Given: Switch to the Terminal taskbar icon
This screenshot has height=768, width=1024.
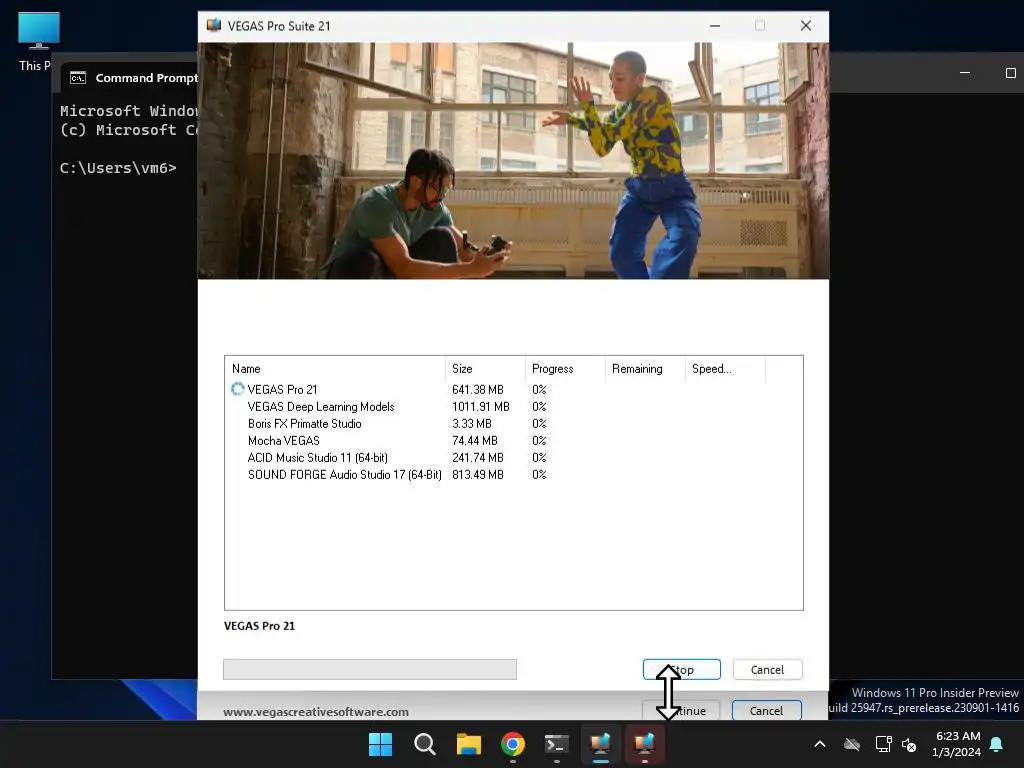Looking at the screenshot, I should (x=556, y=744).
